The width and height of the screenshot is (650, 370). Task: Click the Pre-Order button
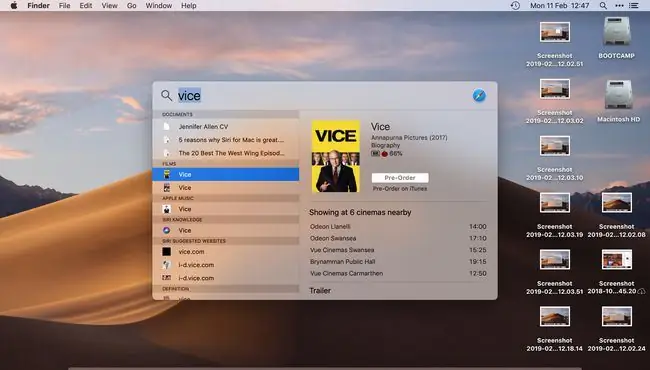coord(400,178)
